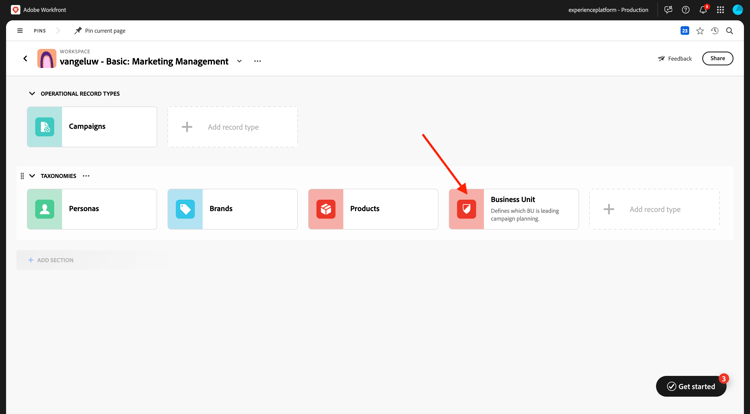Click experienceplatform - Production label
The image size is (750, 414).
tap(608, 10)
